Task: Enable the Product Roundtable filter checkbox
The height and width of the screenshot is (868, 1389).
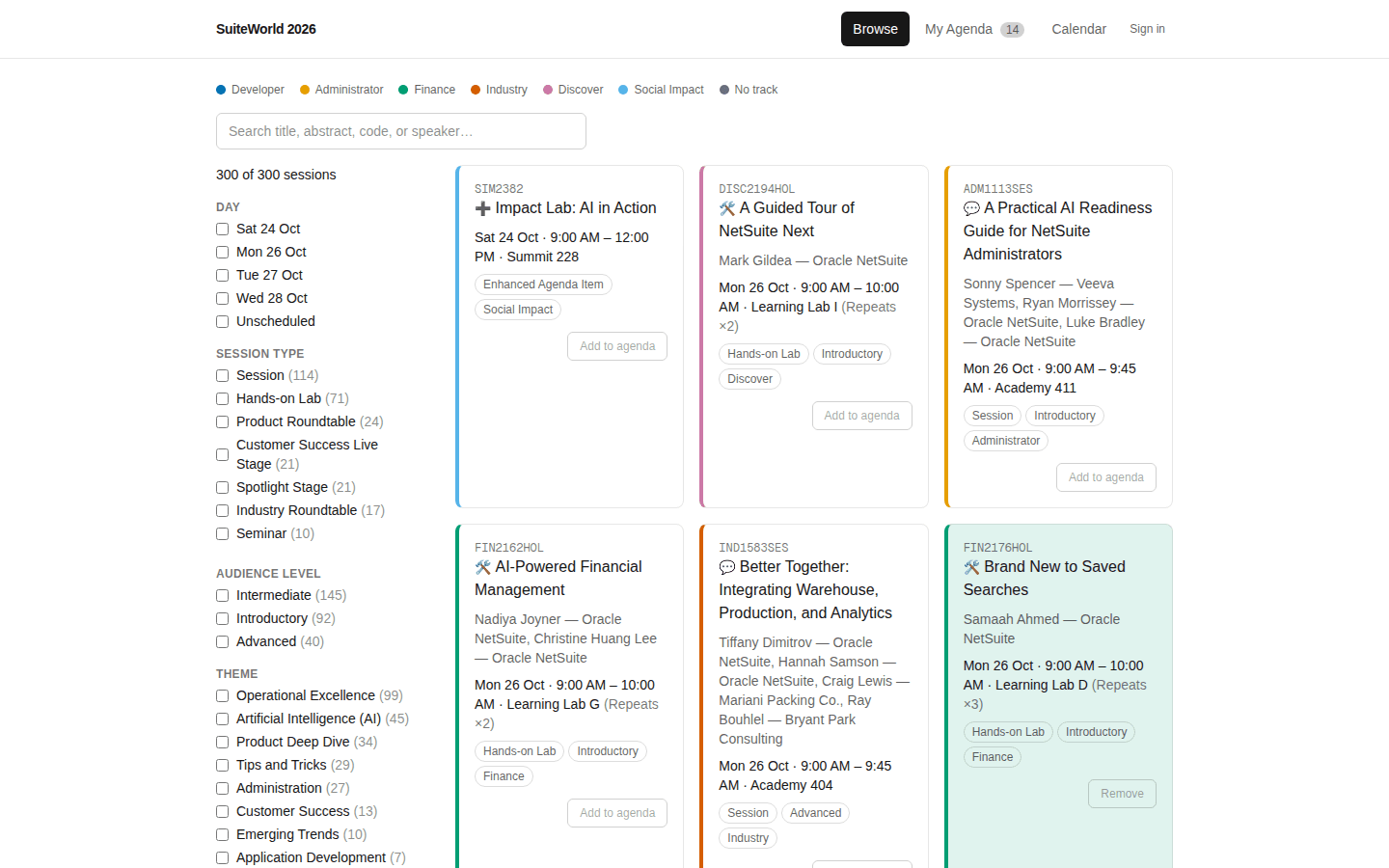Action: click(223, 422)
